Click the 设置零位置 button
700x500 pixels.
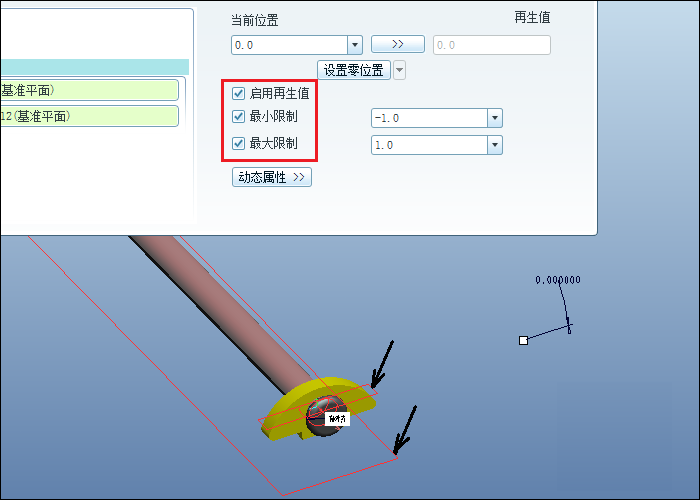pos(354,70)
